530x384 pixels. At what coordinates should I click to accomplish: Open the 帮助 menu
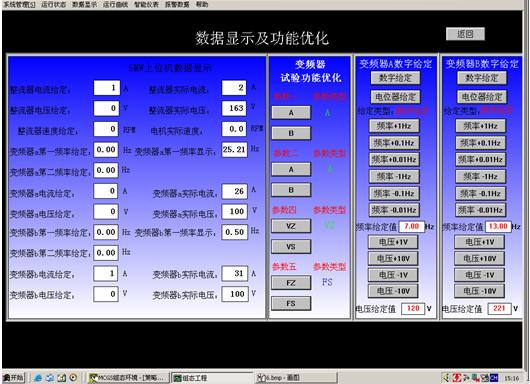click(x=202, y=4)
